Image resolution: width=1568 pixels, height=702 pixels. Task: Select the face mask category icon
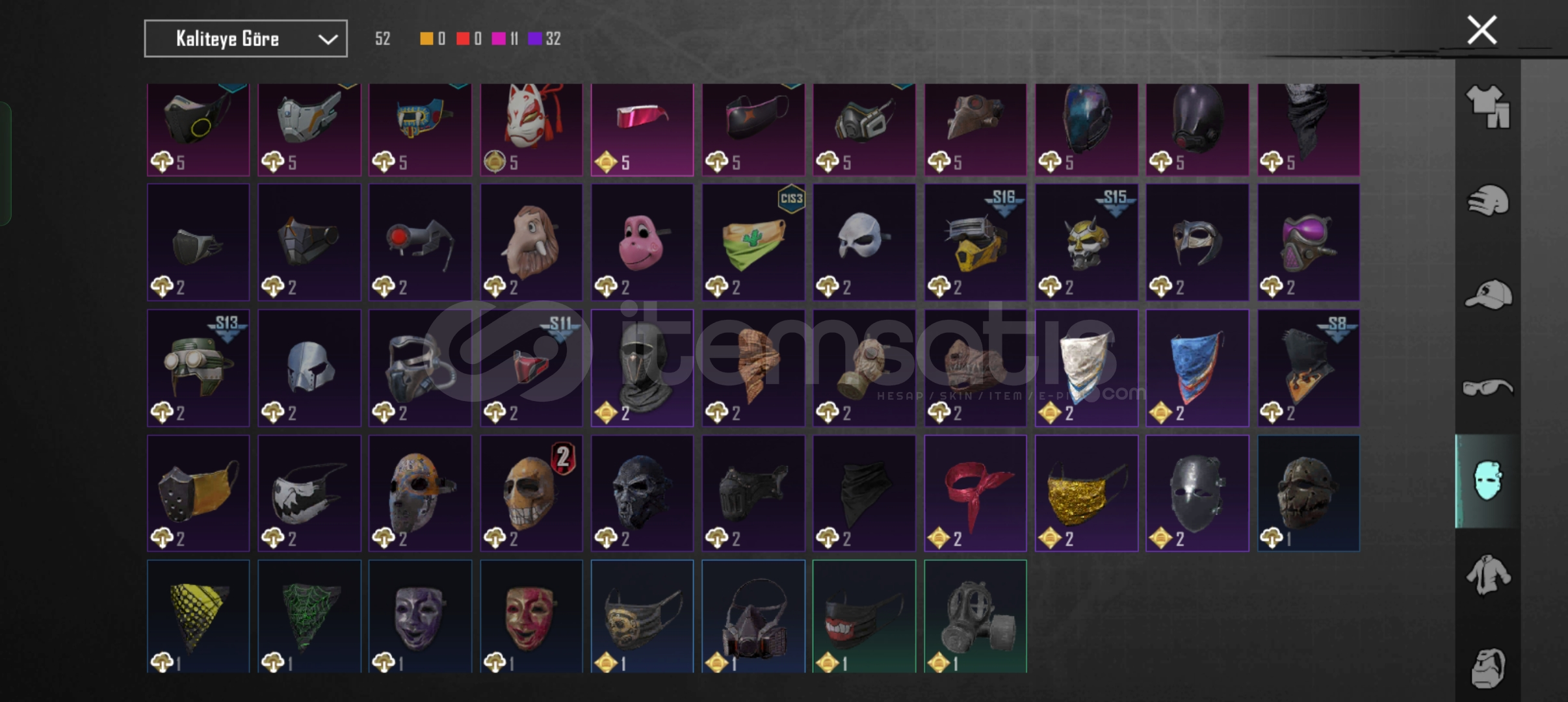coord(1487,481)
